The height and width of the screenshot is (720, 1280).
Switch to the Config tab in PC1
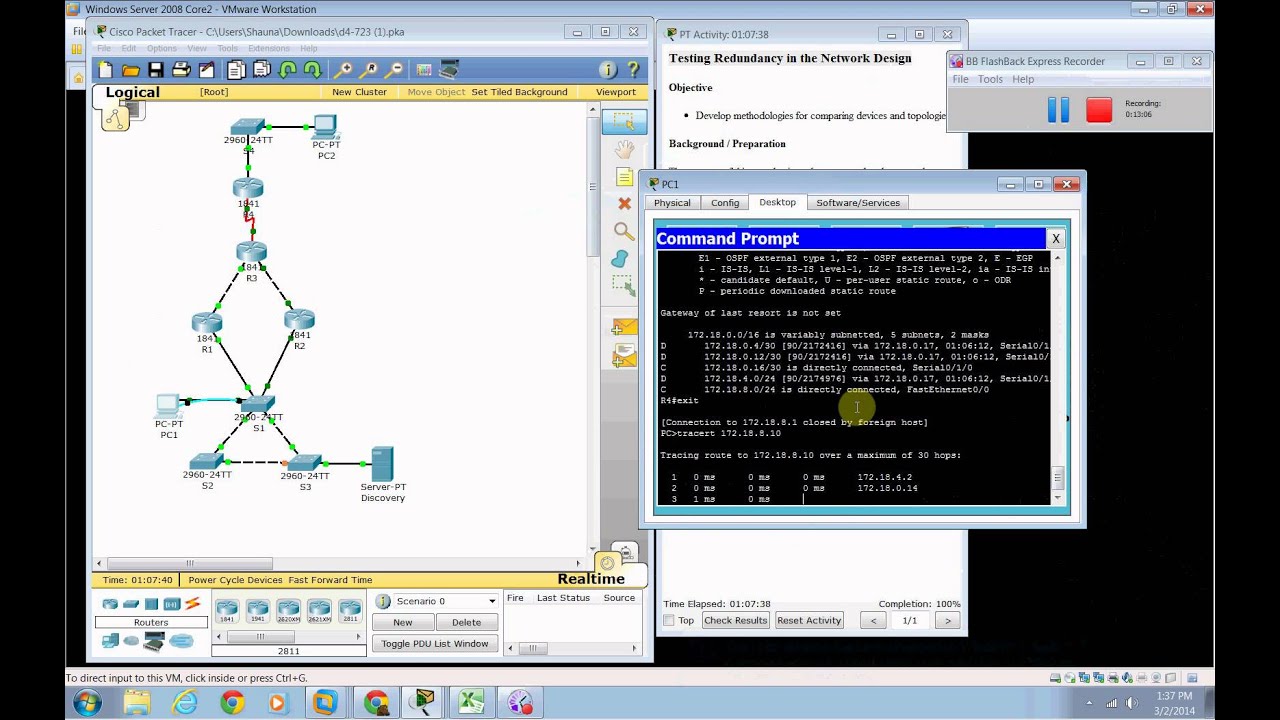click(x=725, y=203)
